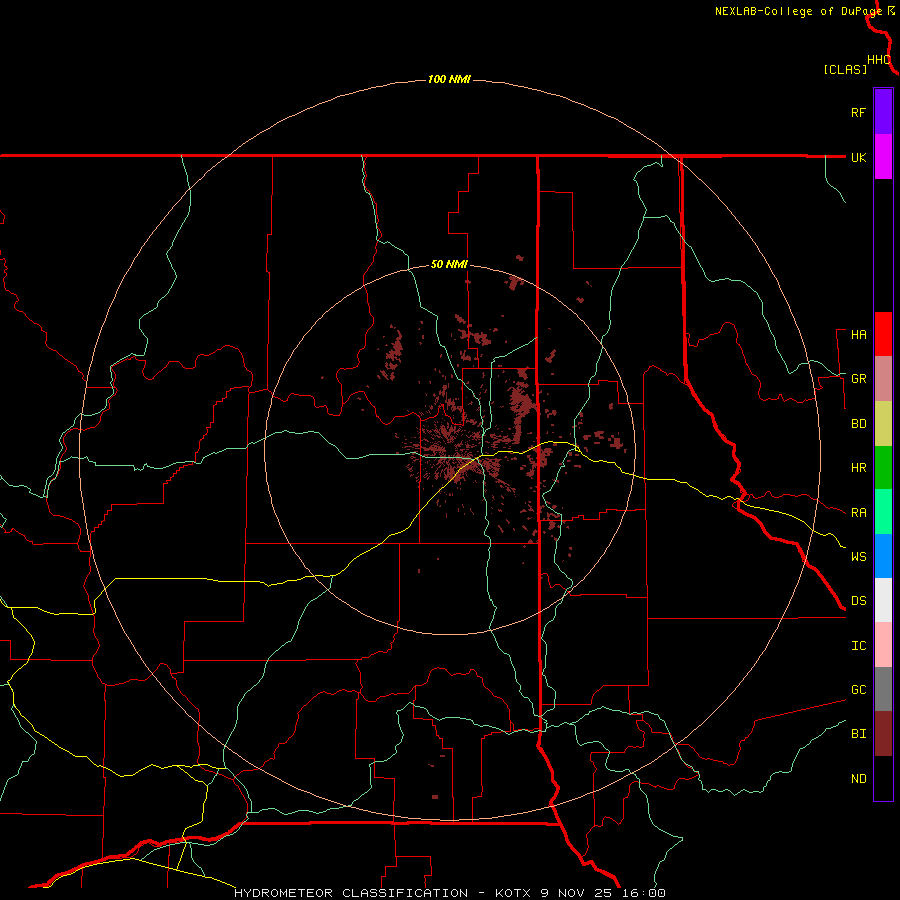
Task: Click the GR legend label
Action: (858, 379)
